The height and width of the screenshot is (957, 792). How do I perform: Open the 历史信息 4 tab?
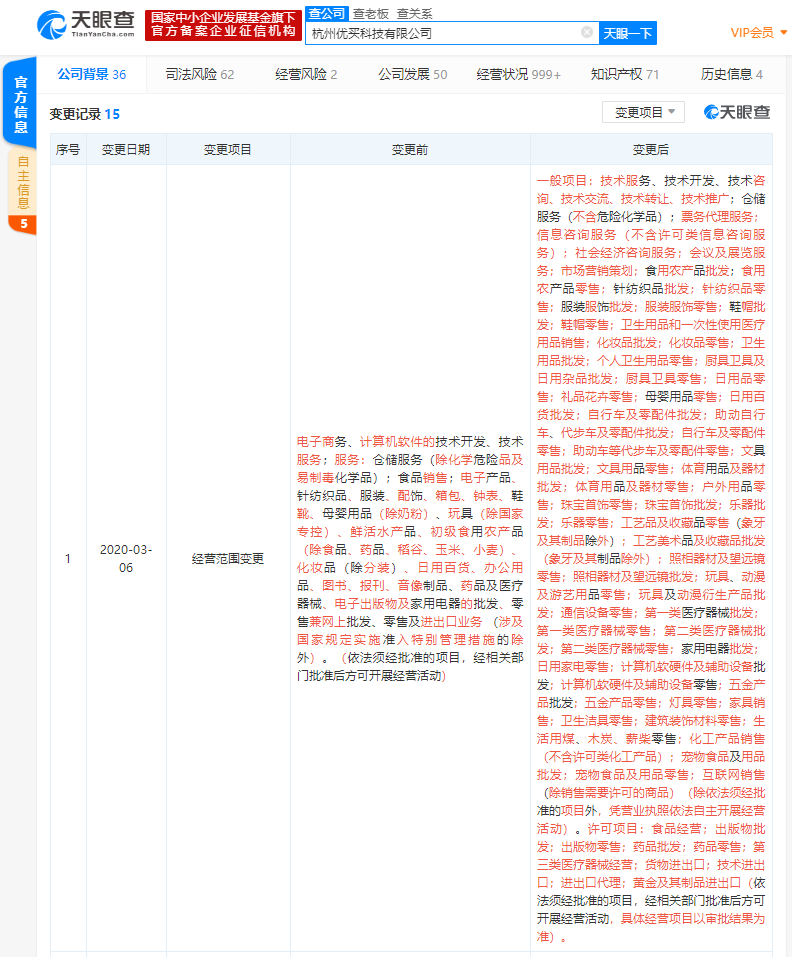(731, 74)
